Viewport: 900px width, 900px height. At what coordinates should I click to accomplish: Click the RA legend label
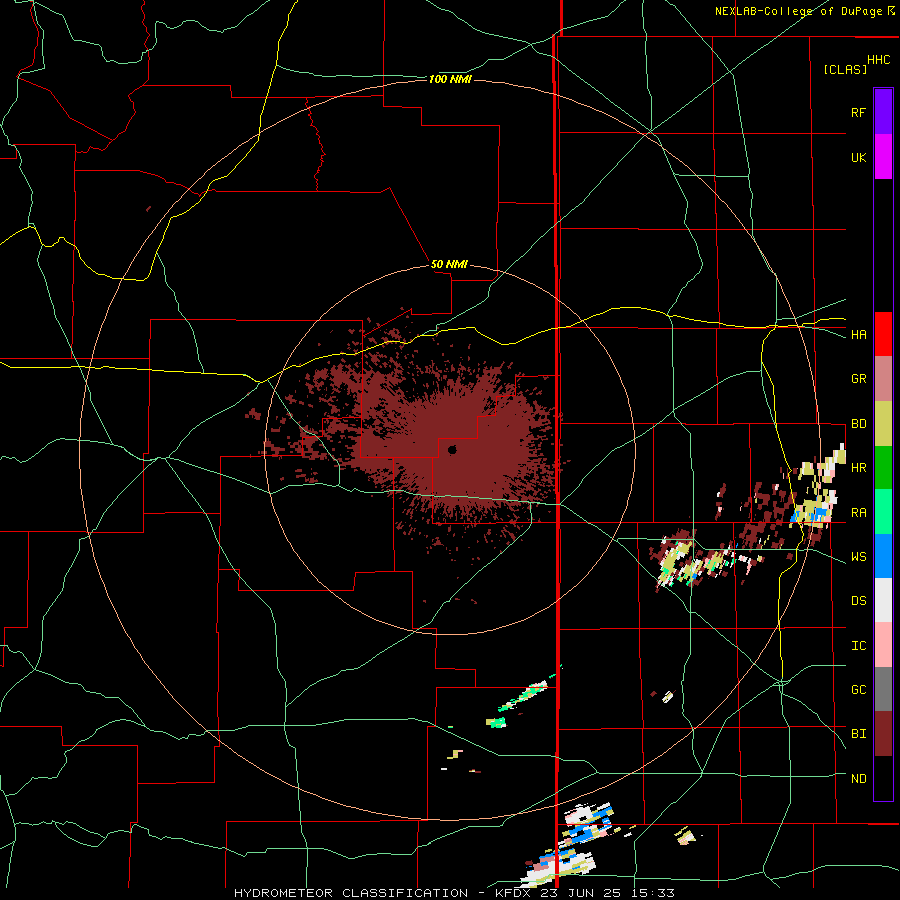pos(858,513)
